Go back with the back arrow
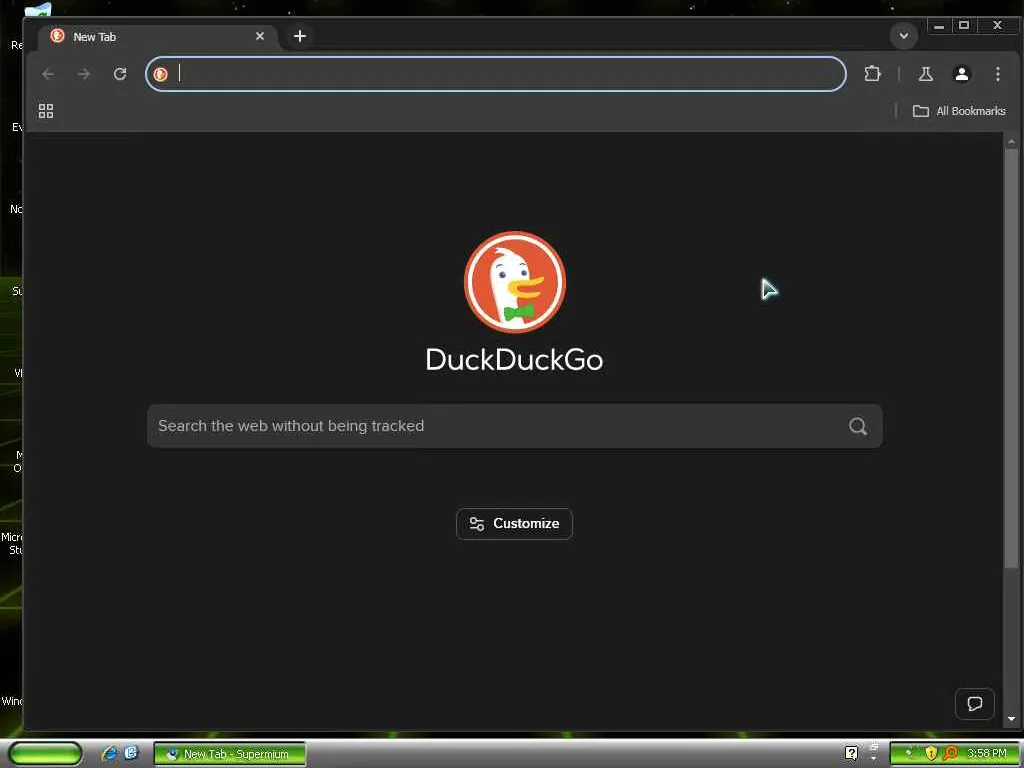 click(48, 74)
